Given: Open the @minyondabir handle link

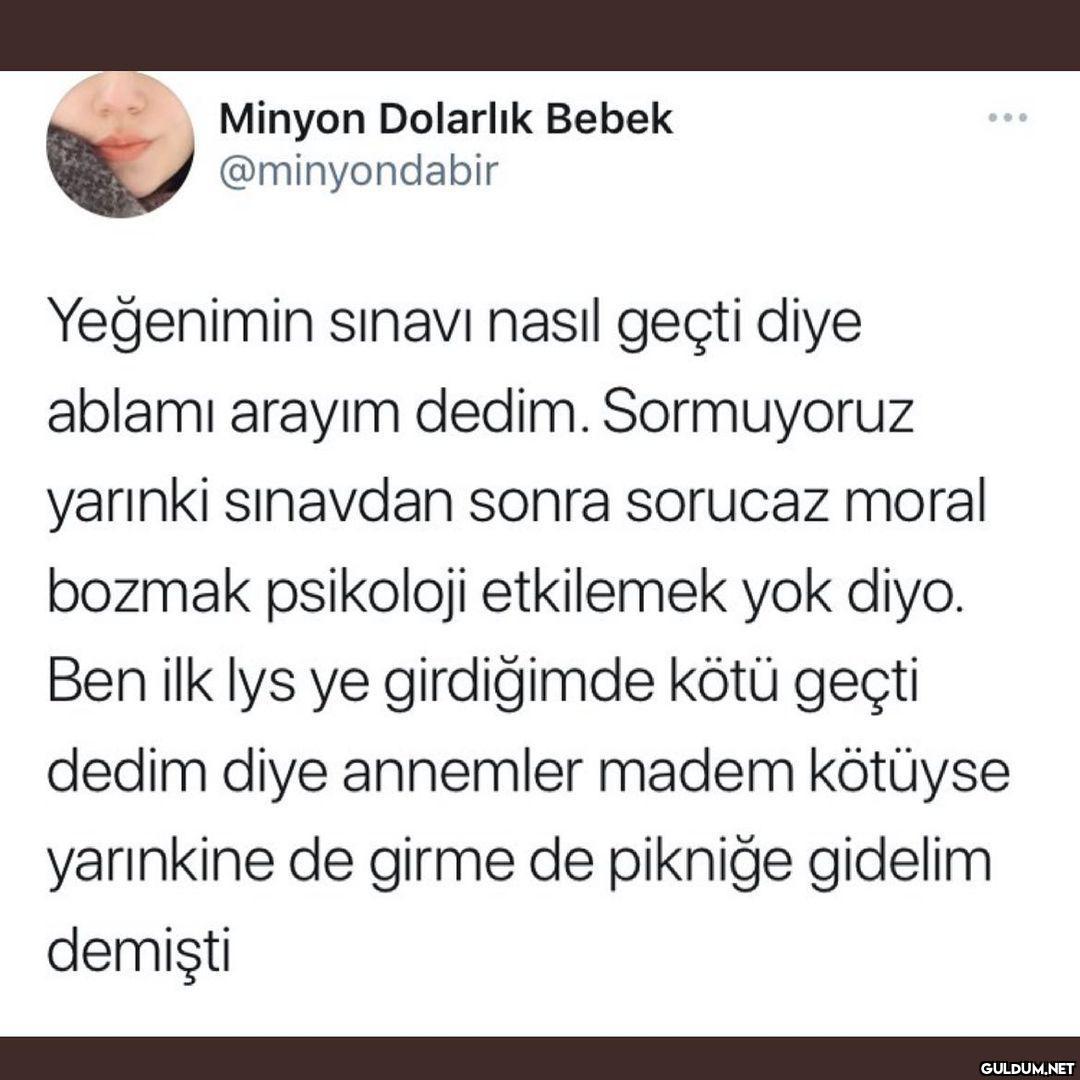Looking at the screenshot, I should (x=358, y=172).
